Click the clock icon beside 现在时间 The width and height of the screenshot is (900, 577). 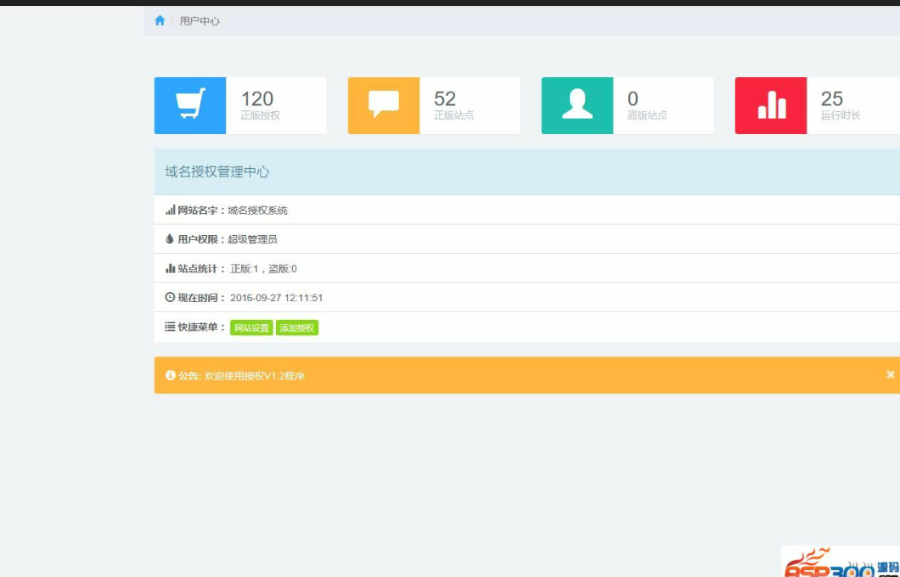click(168, 297)
